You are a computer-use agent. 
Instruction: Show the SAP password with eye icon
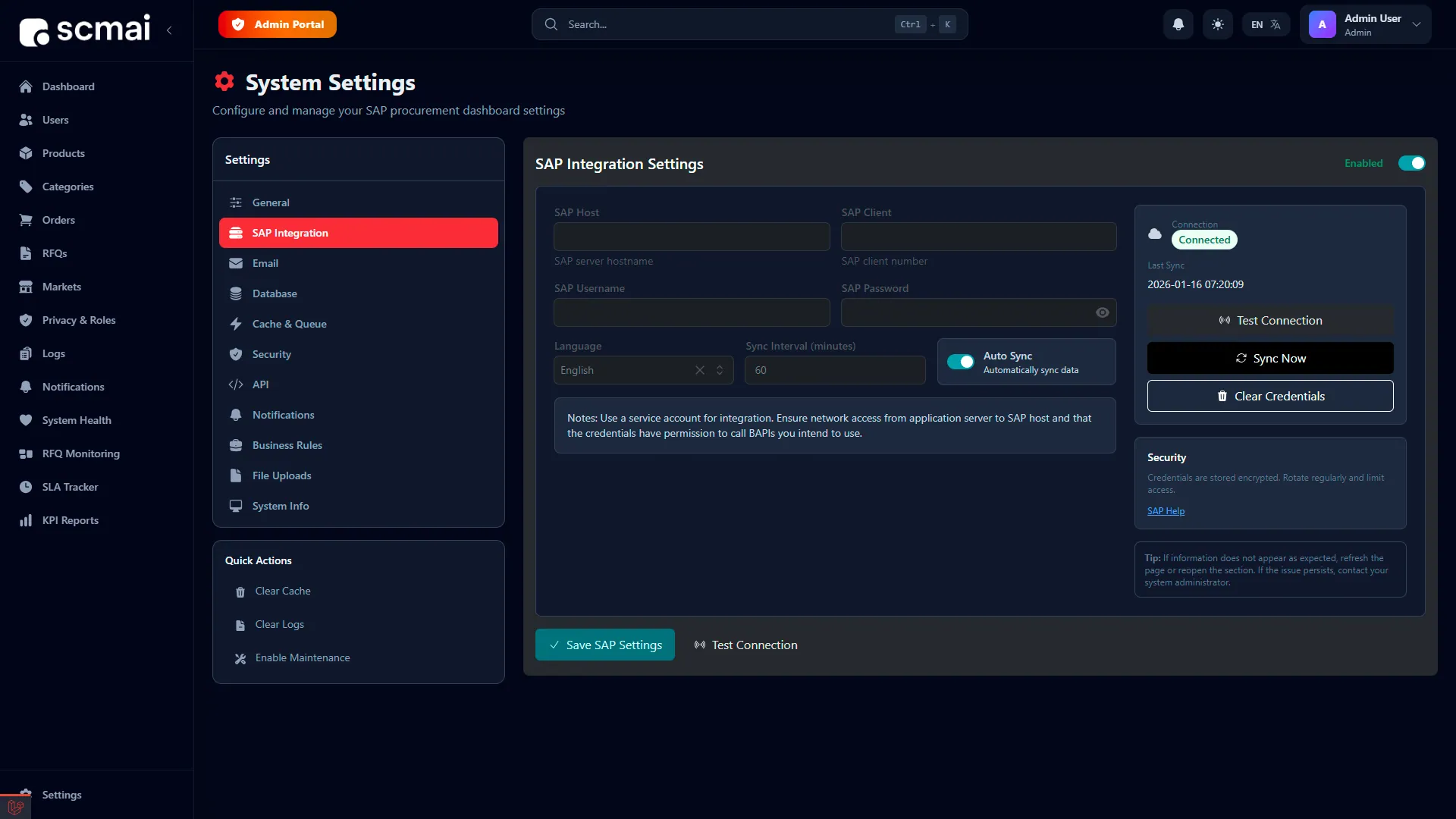[x=1102, y=312]
